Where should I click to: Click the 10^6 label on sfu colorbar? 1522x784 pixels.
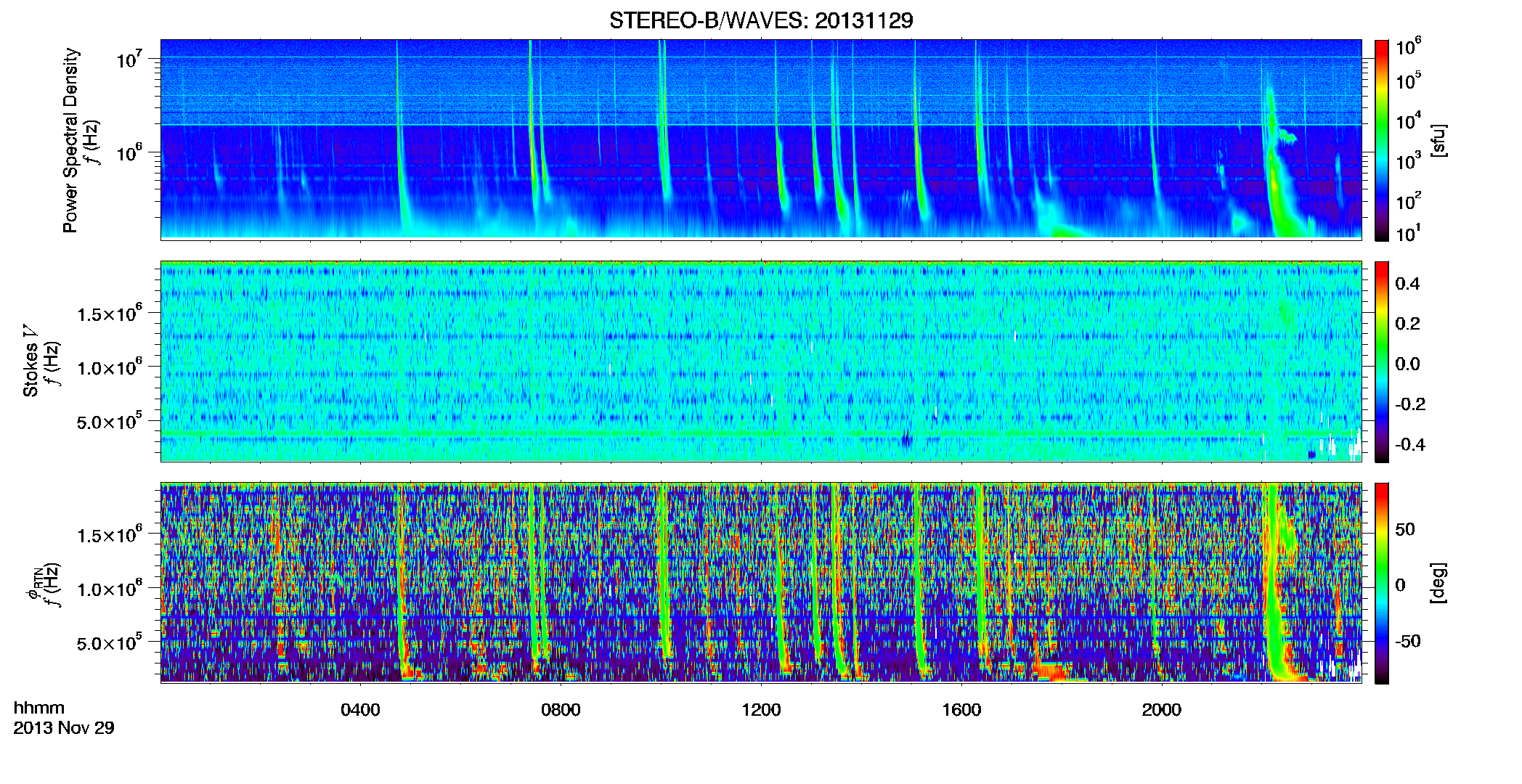(x=1409, y=47)
